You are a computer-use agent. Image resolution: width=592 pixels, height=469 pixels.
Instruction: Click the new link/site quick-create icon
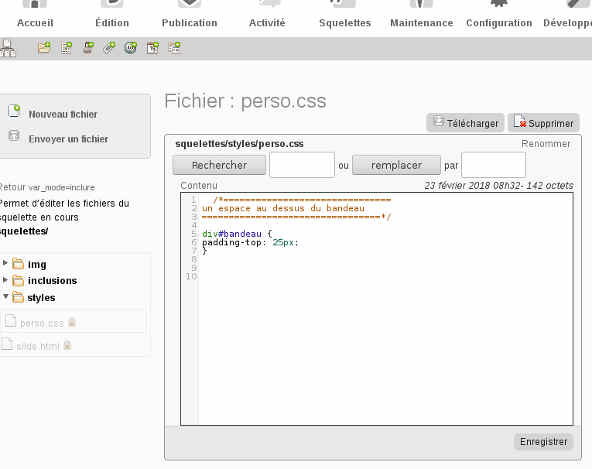(x=110, y=48)
